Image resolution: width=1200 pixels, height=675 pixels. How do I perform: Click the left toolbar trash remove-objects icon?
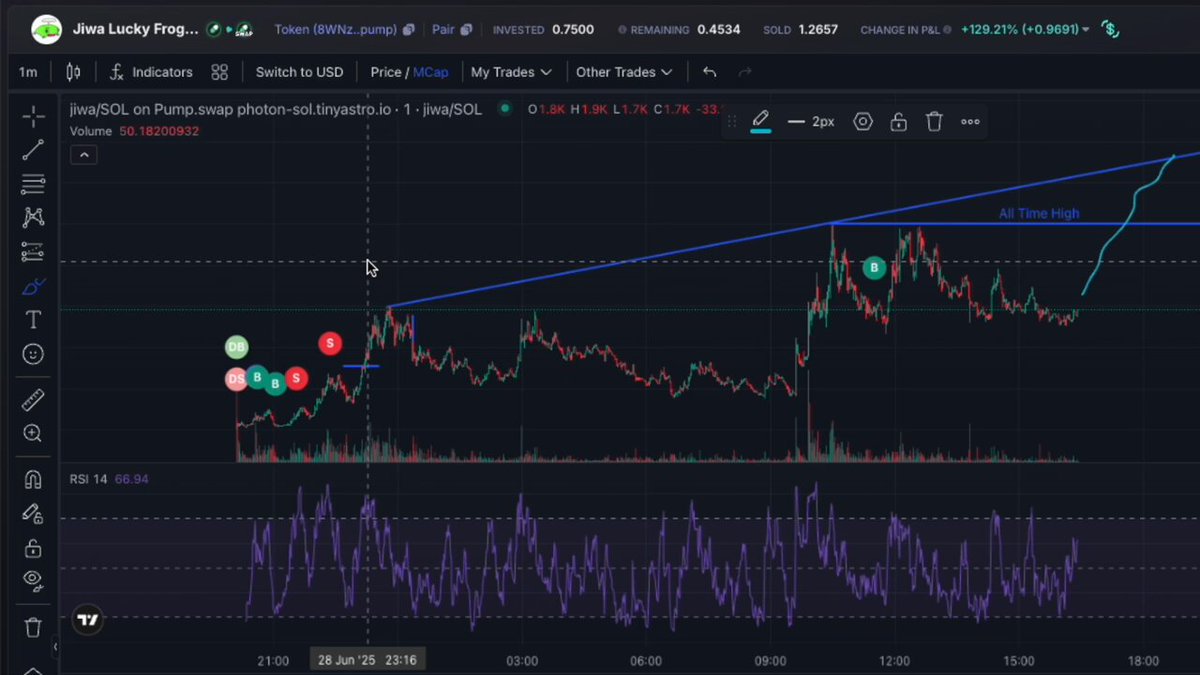click(x=33, y=627)
